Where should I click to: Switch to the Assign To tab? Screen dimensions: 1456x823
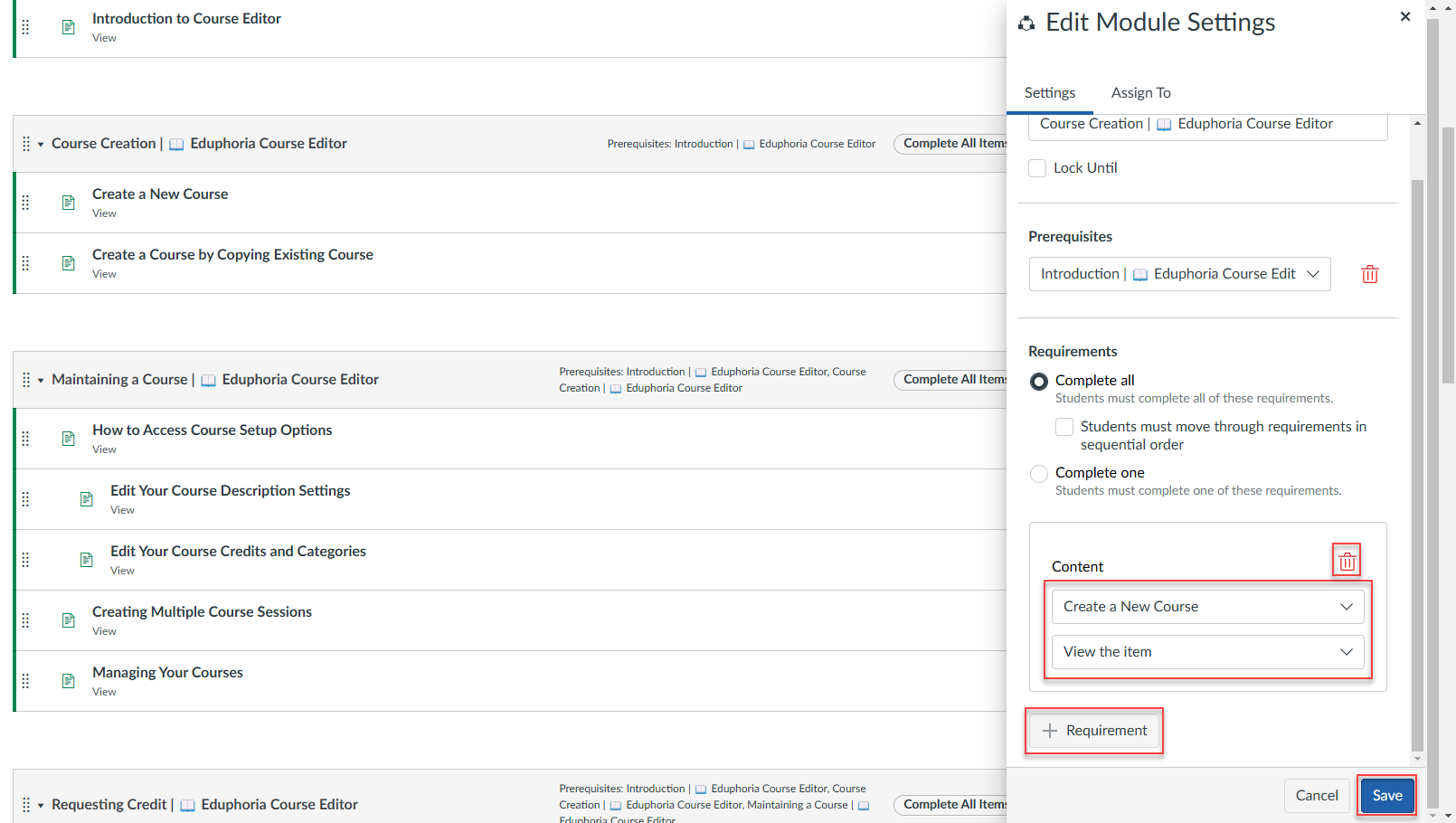pos(1140,93)
